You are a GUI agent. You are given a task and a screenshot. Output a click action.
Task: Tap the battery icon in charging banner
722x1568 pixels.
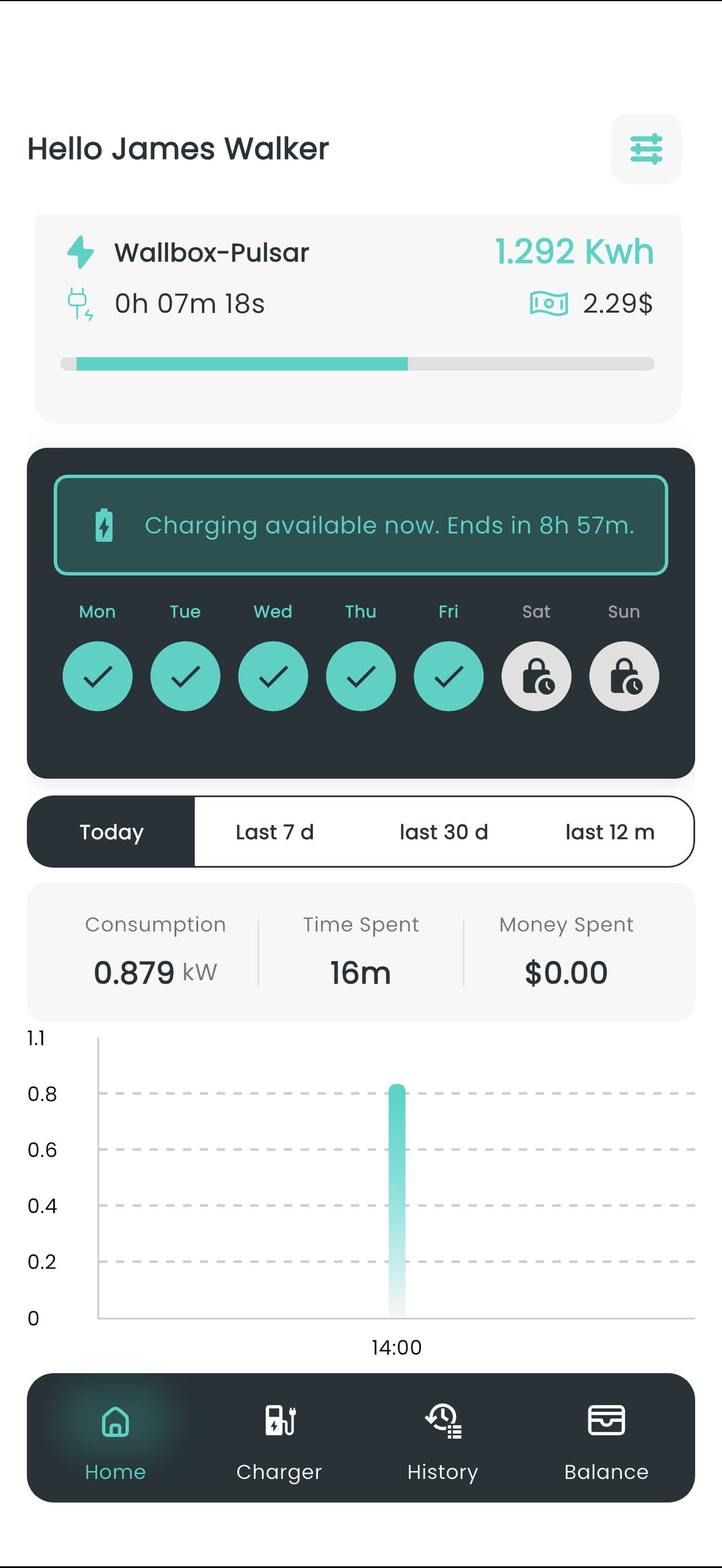[x=104, y=526]
